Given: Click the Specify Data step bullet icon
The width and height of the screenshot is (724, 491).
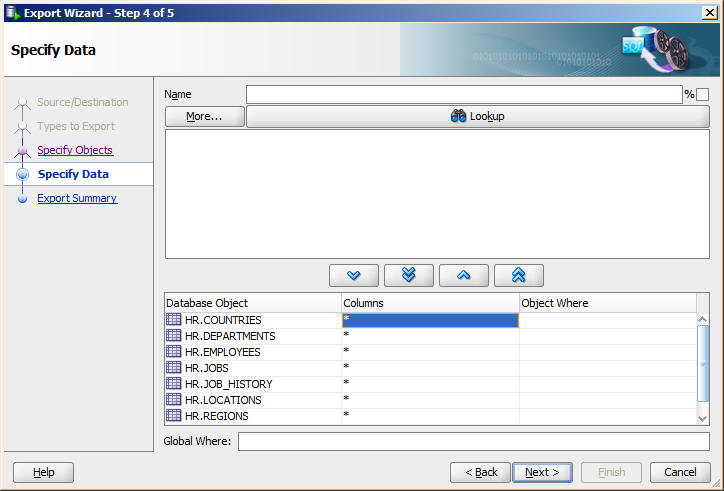Looking at the screenshot, I should coord(22,175).
